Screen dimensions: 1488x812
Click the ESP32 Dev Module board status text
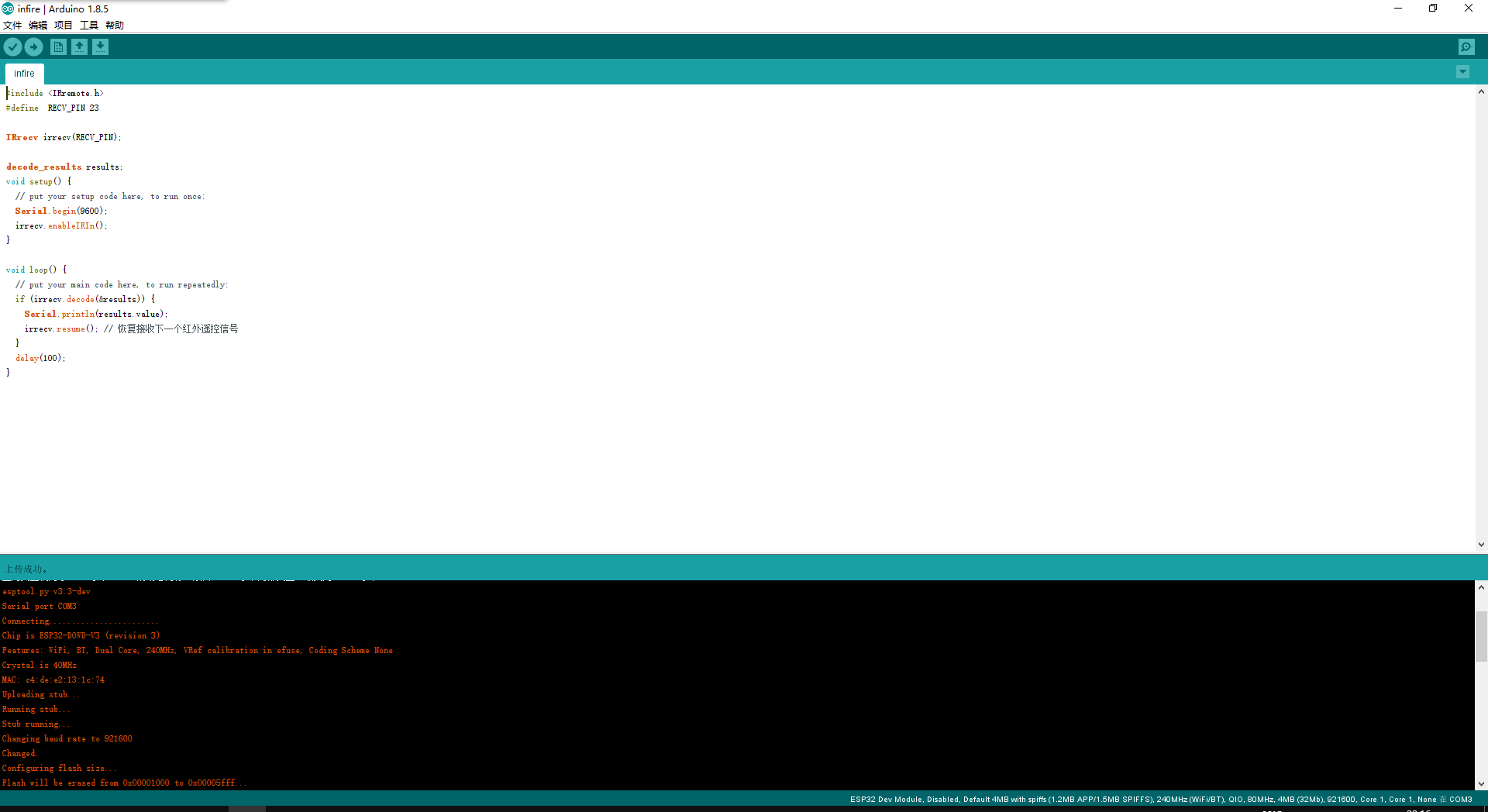pos(1161,800)
